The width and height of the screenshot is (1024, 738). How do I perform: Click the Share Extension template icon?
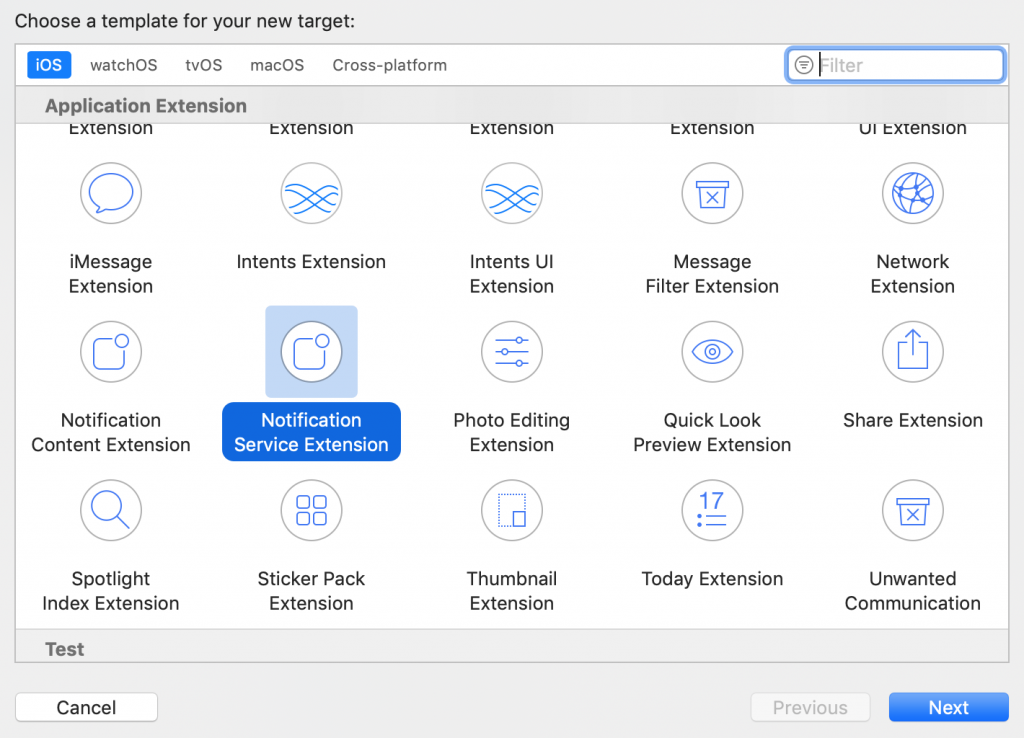point(912,352)
